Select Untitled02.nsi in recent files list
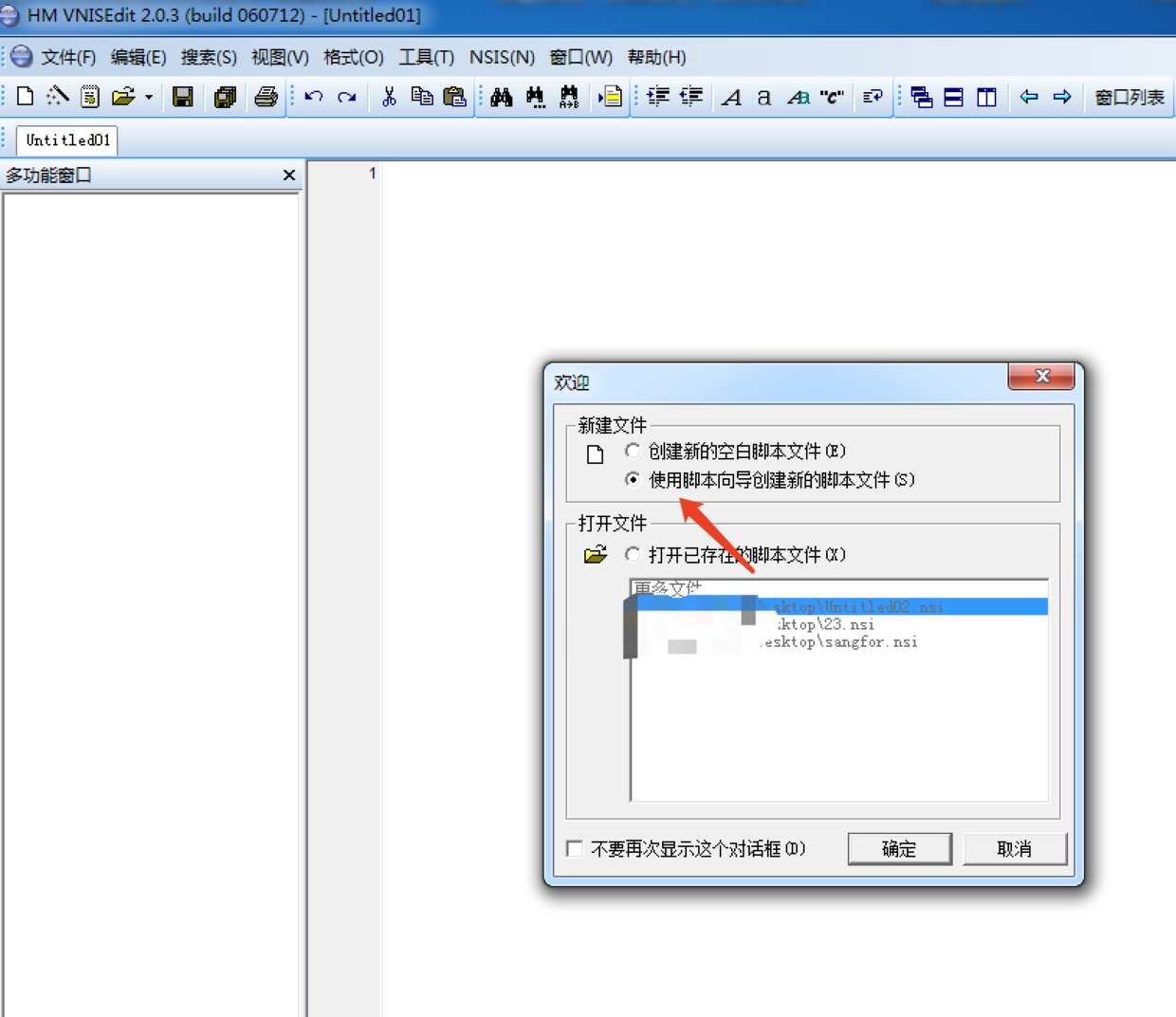The height and width of the screenshot is (1017, 1176). (839, 606)
